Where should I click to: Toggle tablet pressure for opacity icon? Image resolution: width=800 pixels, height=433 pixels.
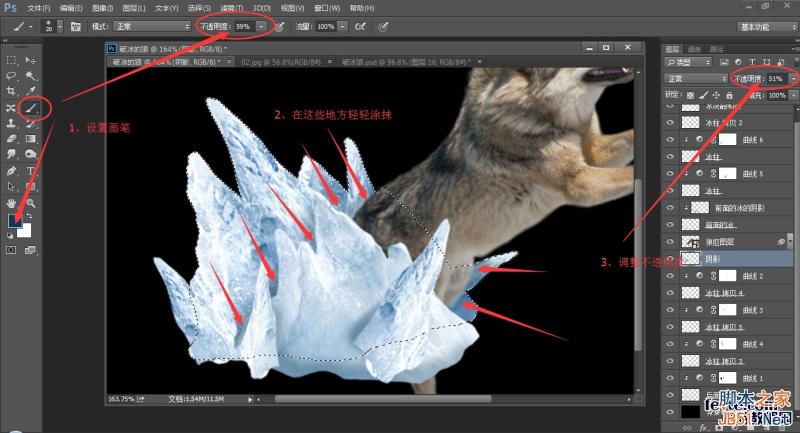pos(280,27)
